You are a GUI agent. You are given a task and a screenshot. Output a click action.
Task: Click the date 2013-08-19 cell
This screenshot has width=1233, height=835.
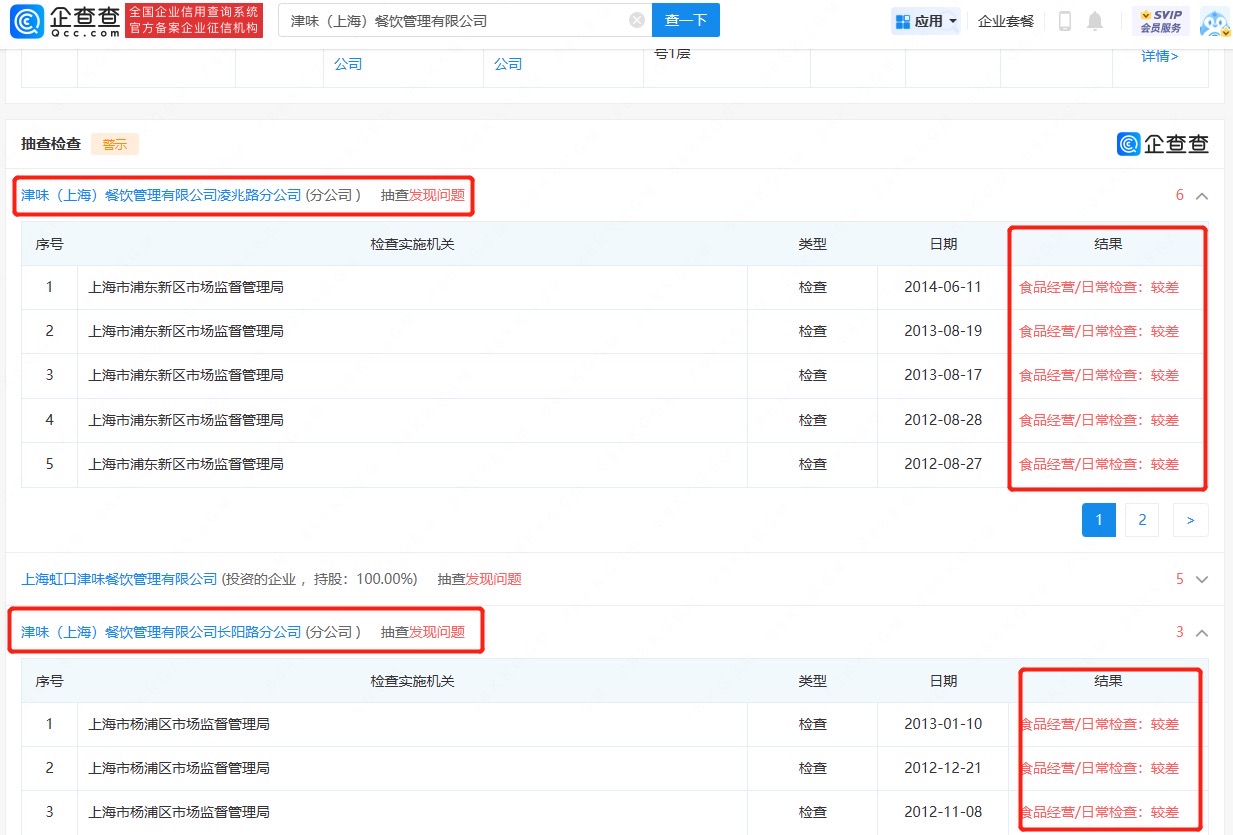coord(943,331)
